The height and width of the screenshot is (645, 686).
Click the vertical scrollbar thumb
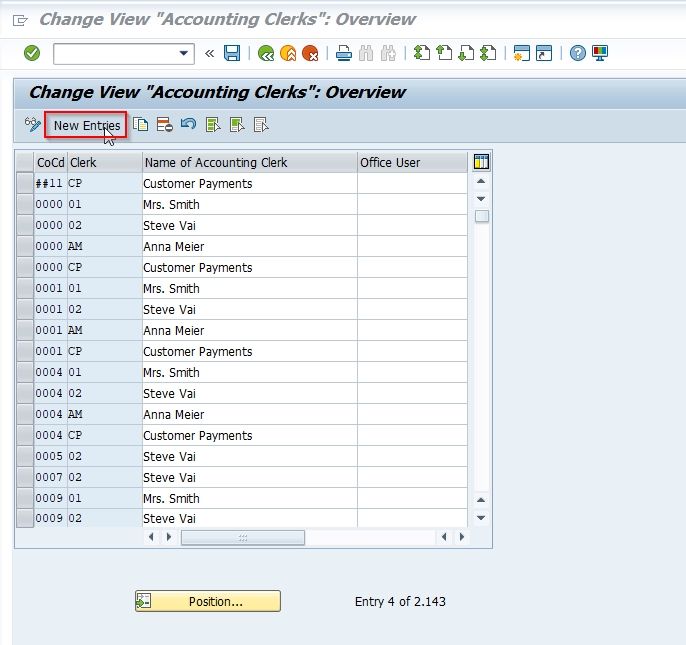[x=482, y=216]
